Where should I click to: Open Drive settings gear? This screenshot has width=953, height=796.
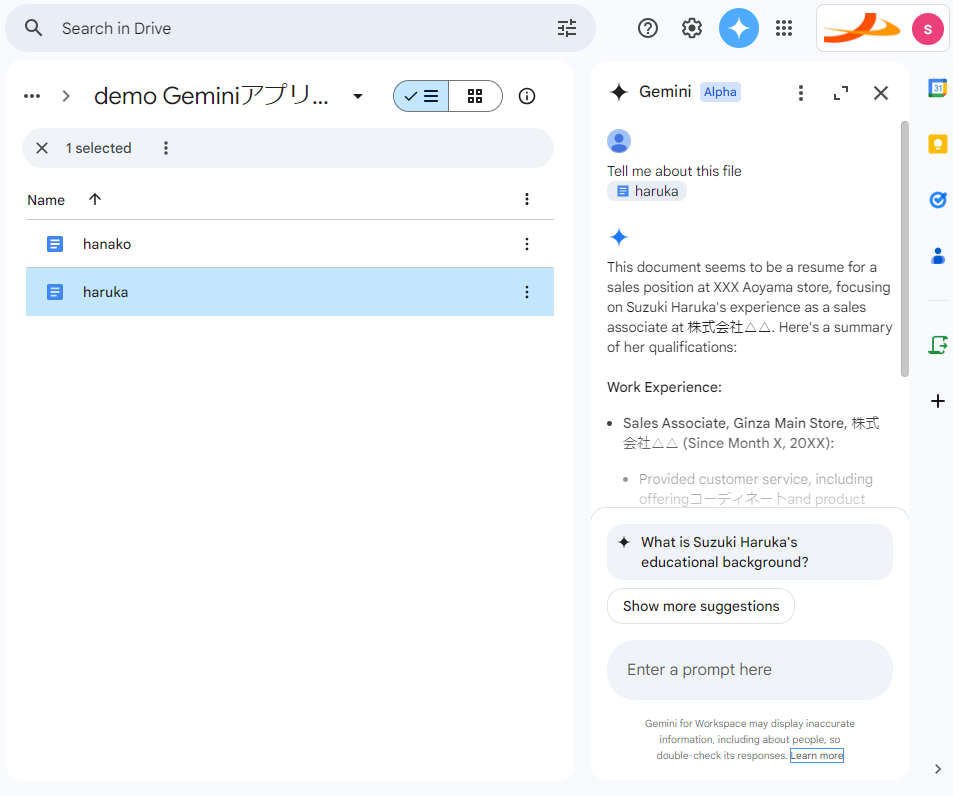coord(692,28)
